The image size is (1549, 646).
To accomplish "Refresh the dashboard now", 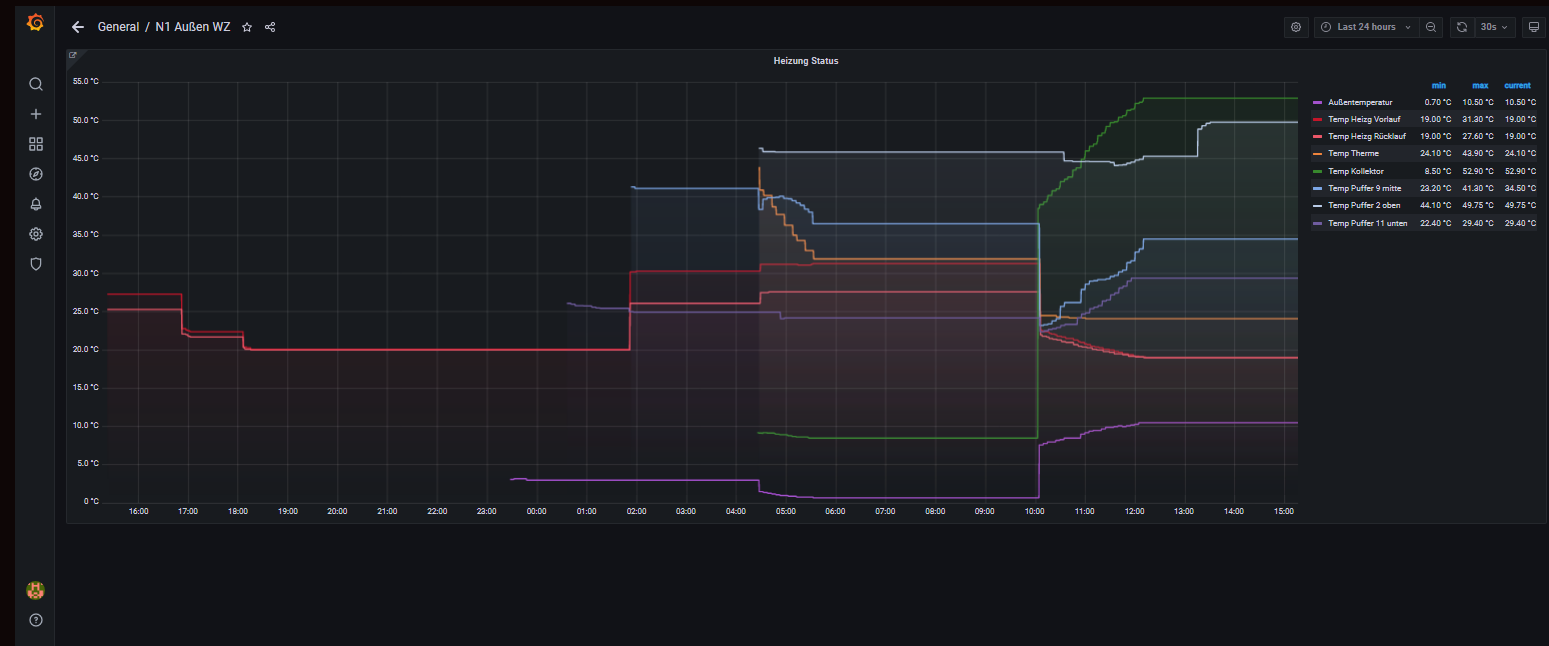I will 1462,27.
